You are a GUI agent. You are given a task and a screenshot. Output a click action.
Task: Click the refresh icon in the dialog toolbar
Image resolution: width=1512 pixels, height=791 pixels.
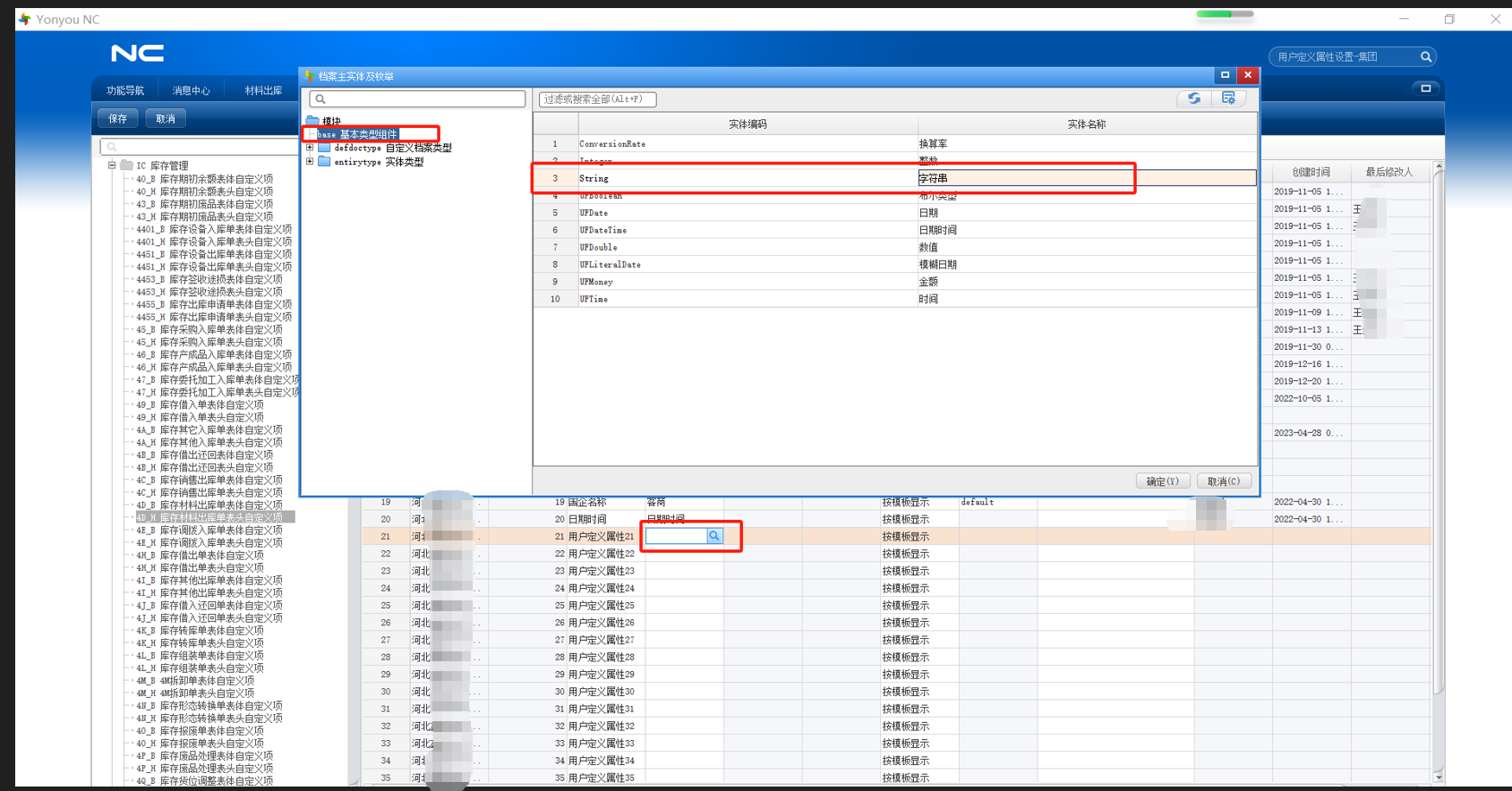1194,98
